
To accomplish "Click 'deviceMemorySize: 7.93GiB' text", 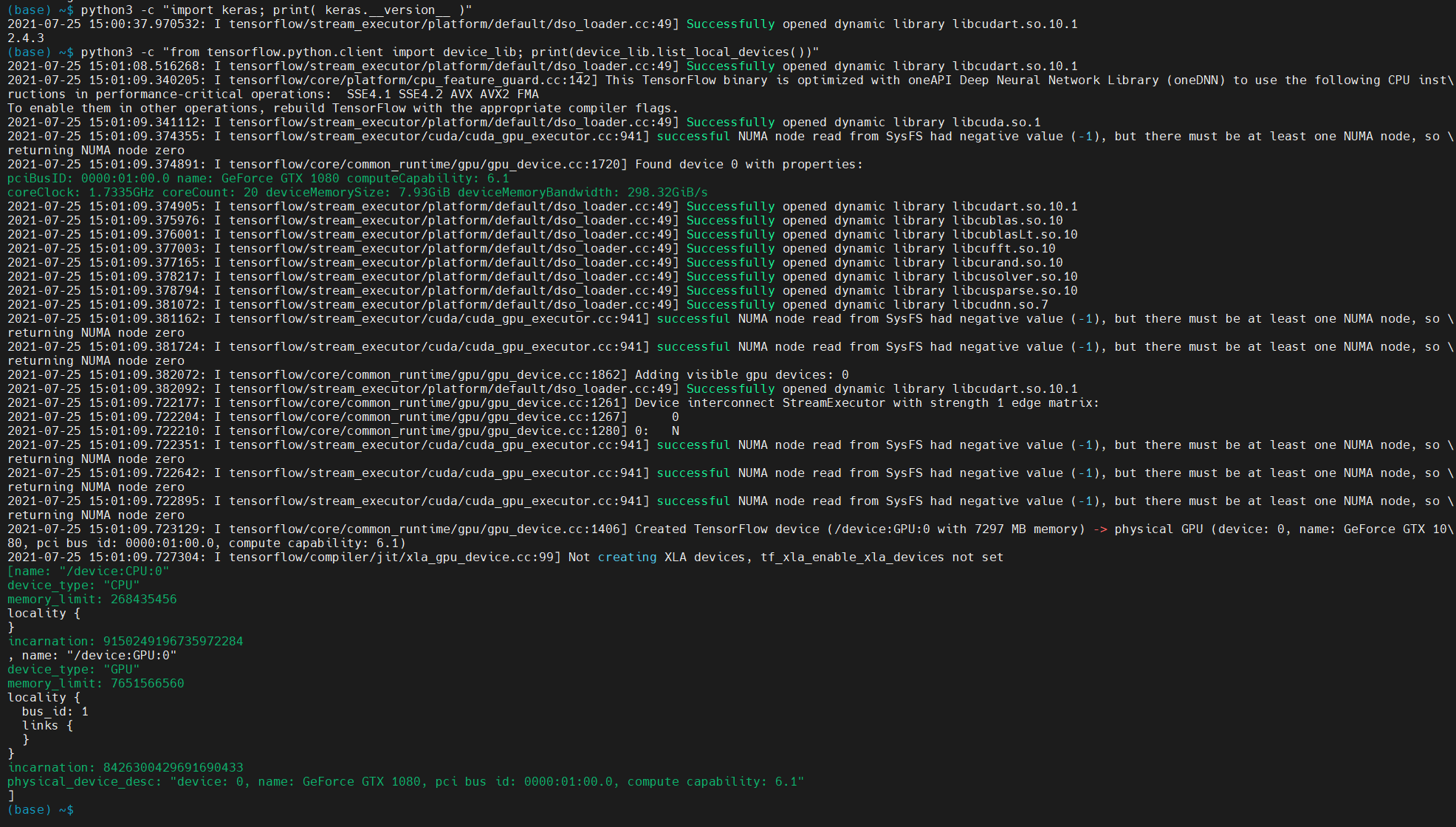I will point(357,192).
